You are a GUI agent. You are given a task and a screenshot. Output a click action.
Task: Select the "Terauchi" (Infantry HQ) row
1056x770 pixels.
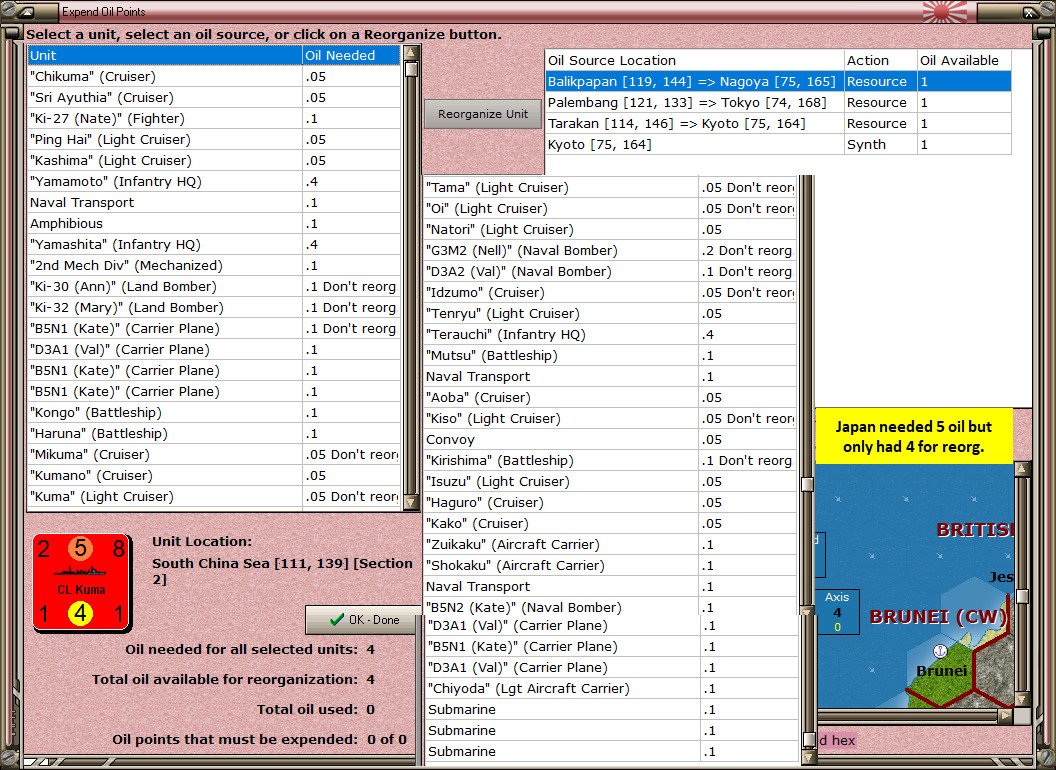pos(610,334)
